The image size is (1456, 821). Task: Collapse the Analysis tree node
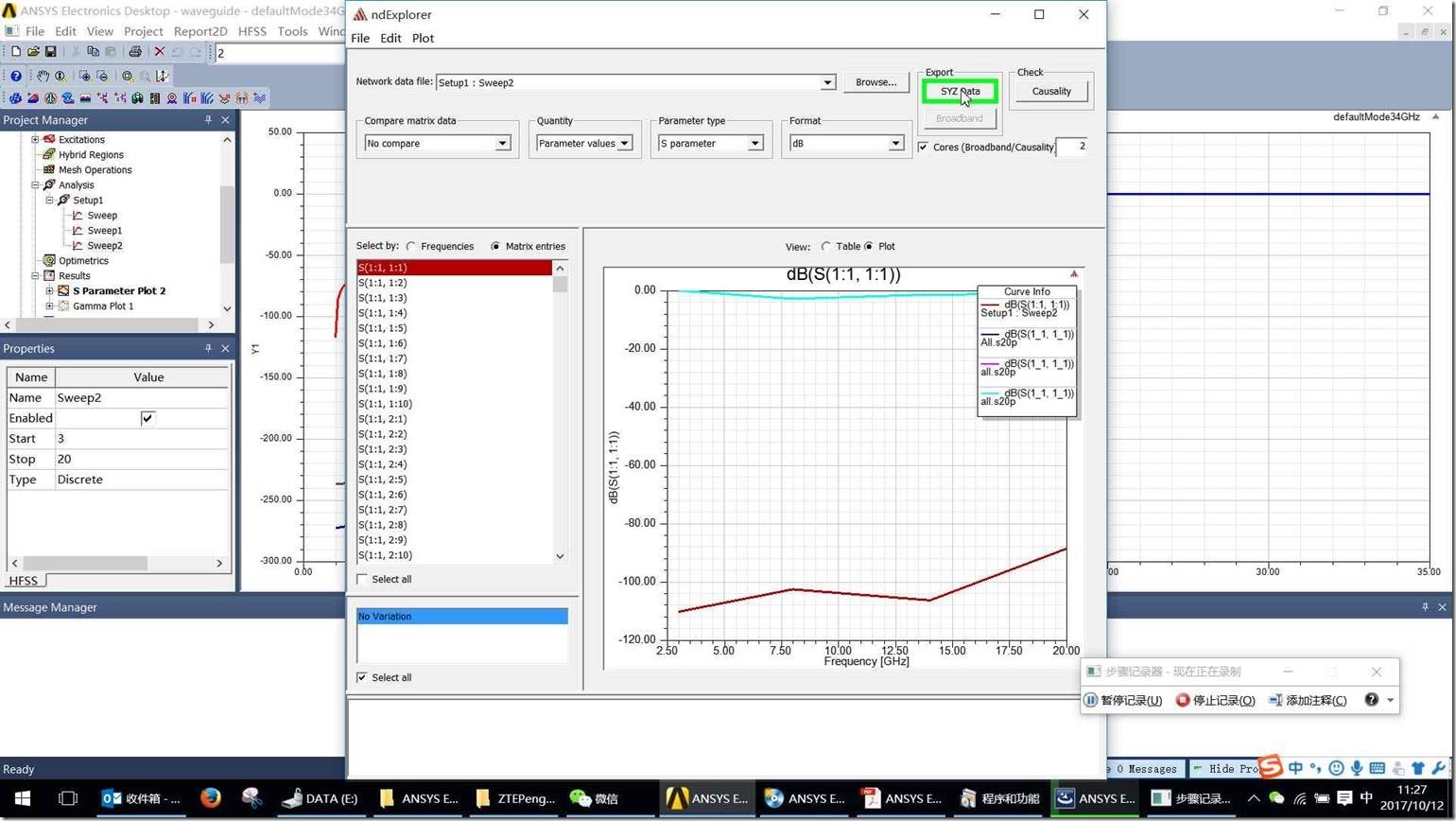(x=36, y=184)
